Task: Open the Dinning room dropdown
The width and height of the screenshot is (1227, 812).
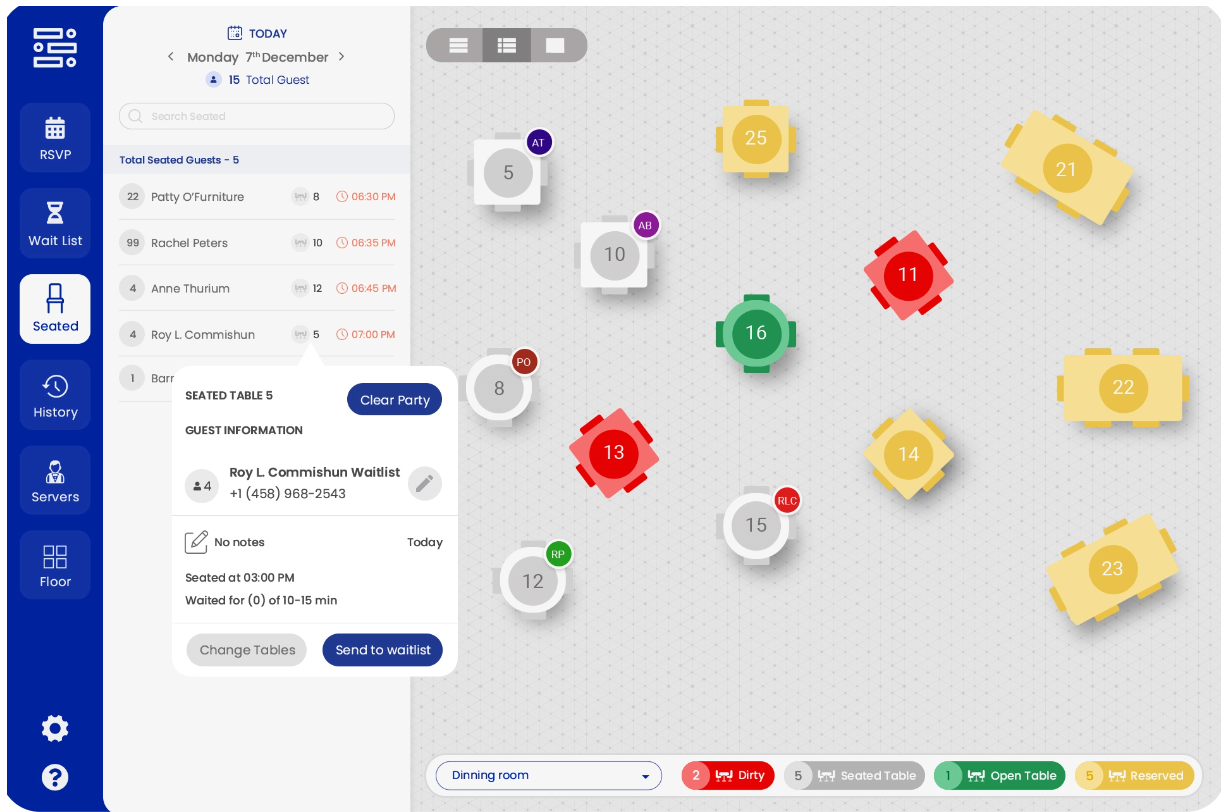Action: click(x=549, y=776)
